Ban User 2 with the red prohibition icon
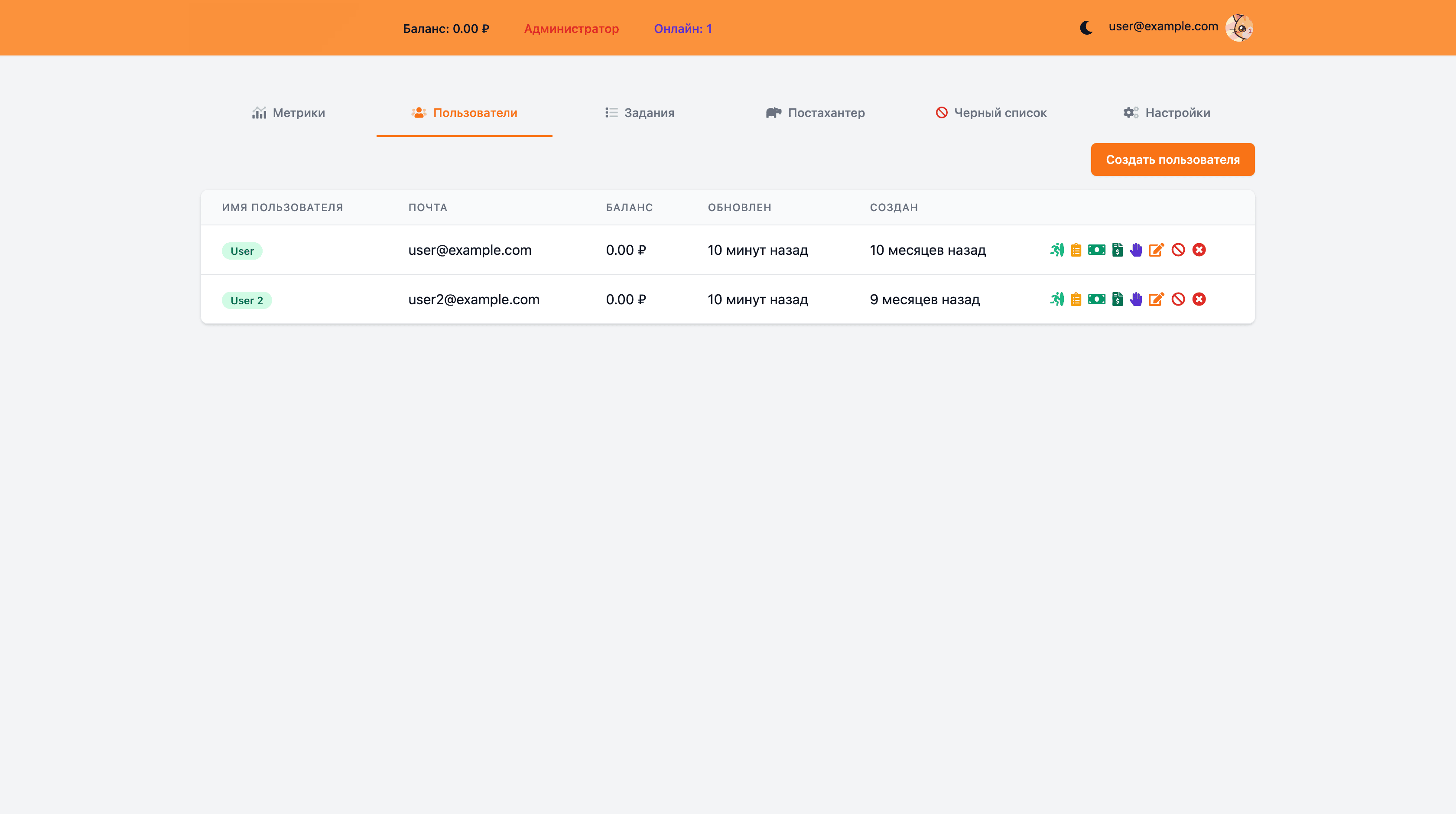Image resolution: width=1456 pixels, height=814 pixels. 1178,299
